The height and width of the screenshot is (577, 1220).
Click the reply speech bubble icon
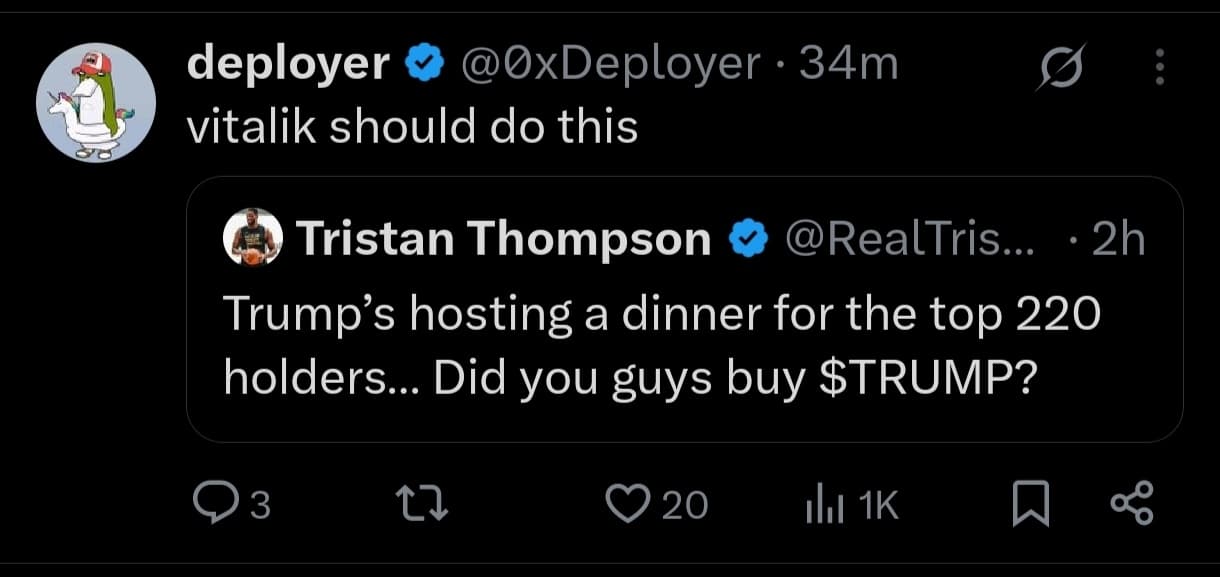pyautogui.click(x=213, y=505)
